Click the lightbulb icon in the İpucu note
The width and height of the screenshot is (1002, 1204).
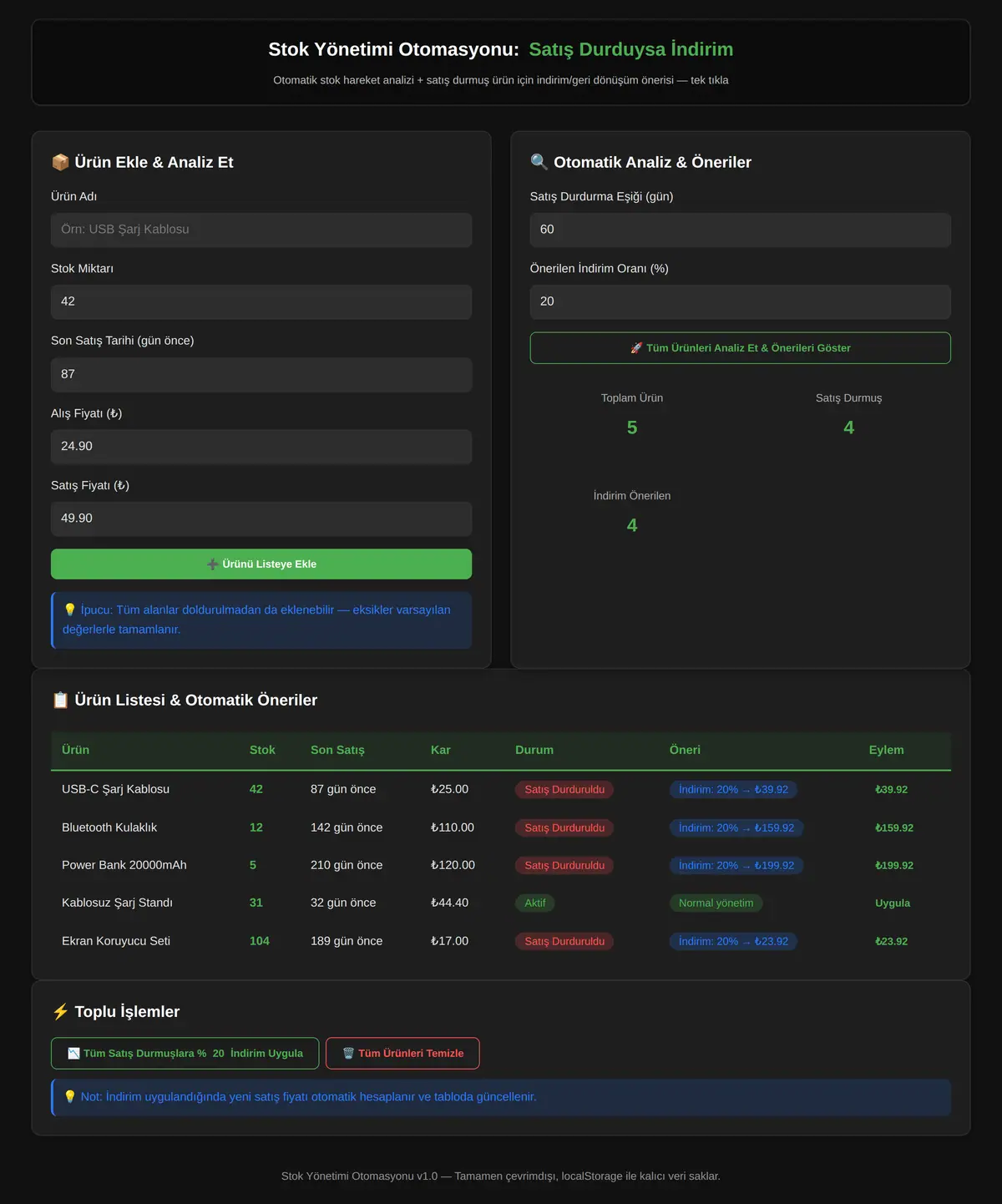click(70, 610)
